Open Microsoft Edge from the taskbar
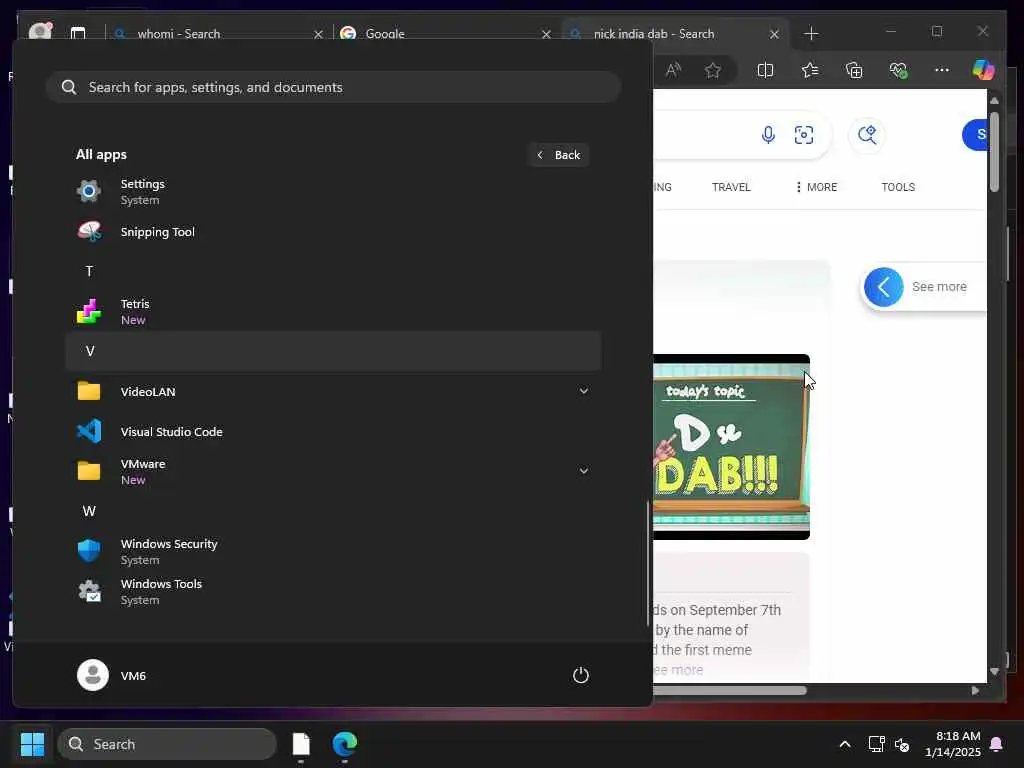This screenshot has height=768, width=1024. 345,744
